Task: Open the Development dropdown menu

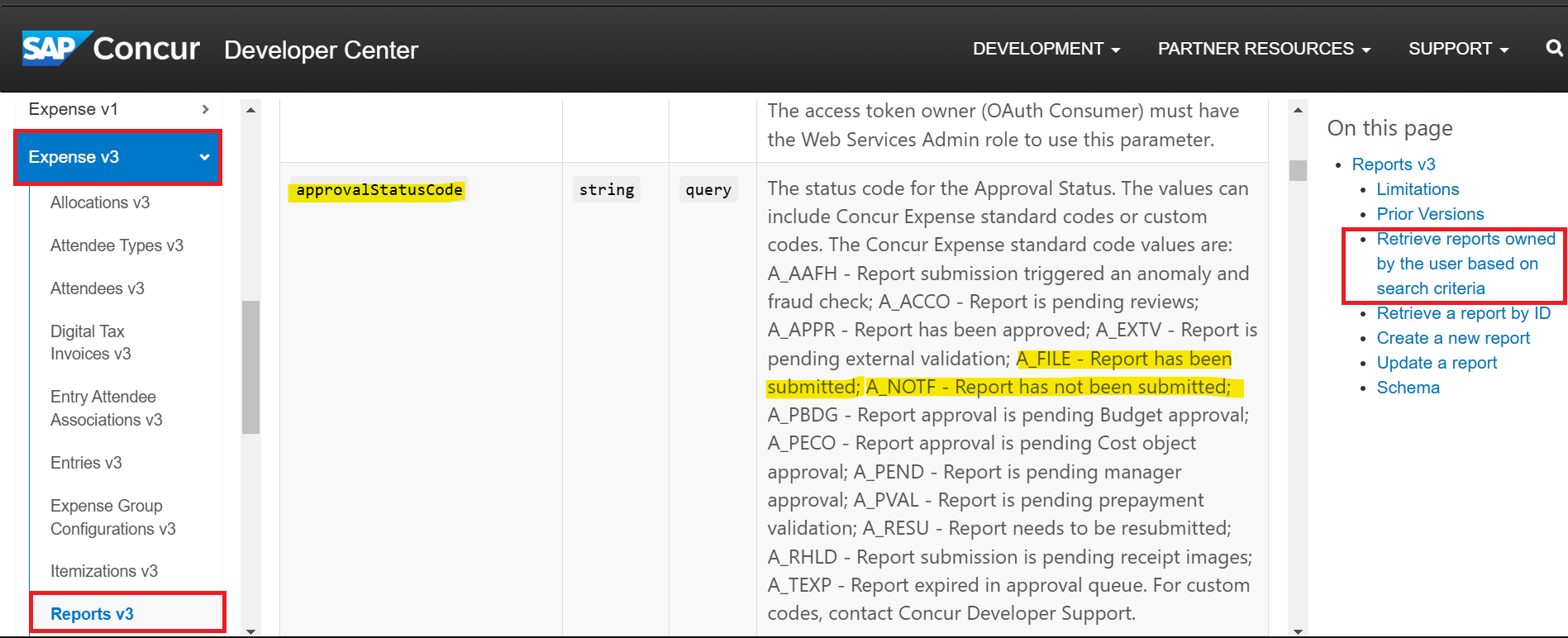Action: [1046, 49]
